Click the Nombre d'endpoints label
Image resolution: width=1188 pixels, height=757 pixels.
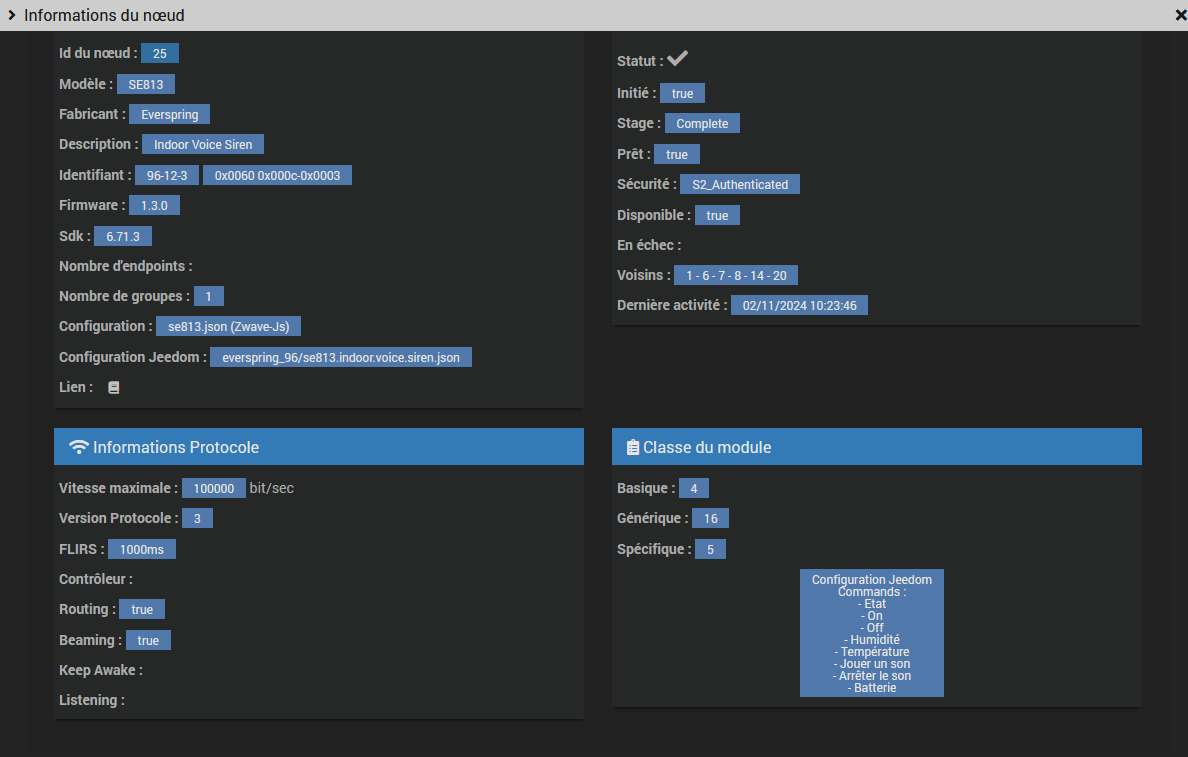[x=126, y=266]
